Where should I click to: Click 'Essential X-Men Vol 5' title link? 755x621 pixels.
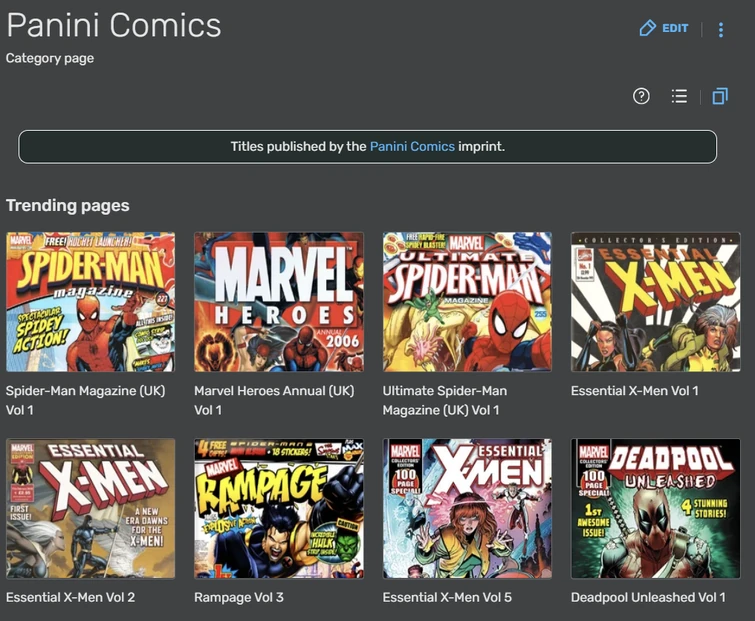click(447, 597)
